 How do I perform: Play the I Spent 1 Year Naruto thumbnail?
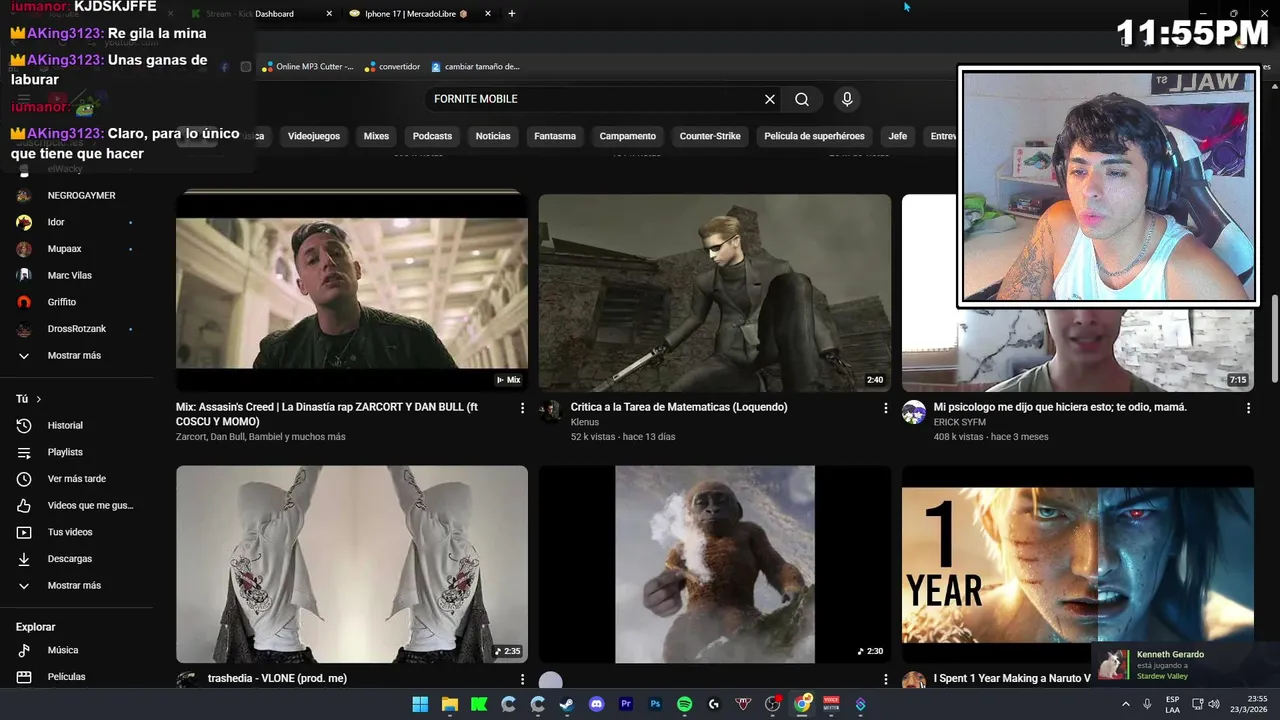pyautogui.click(x=1077, y=564)
